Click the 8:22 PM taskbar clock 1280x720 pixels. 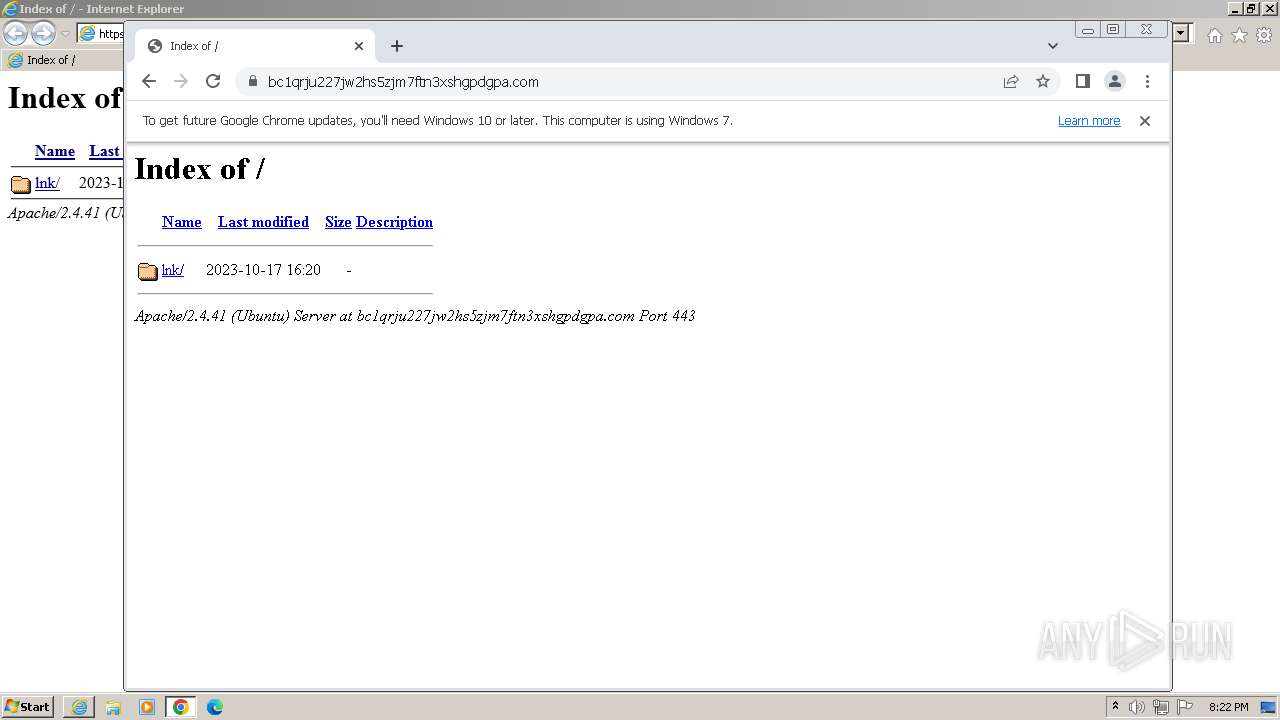tap(1228, 707)
